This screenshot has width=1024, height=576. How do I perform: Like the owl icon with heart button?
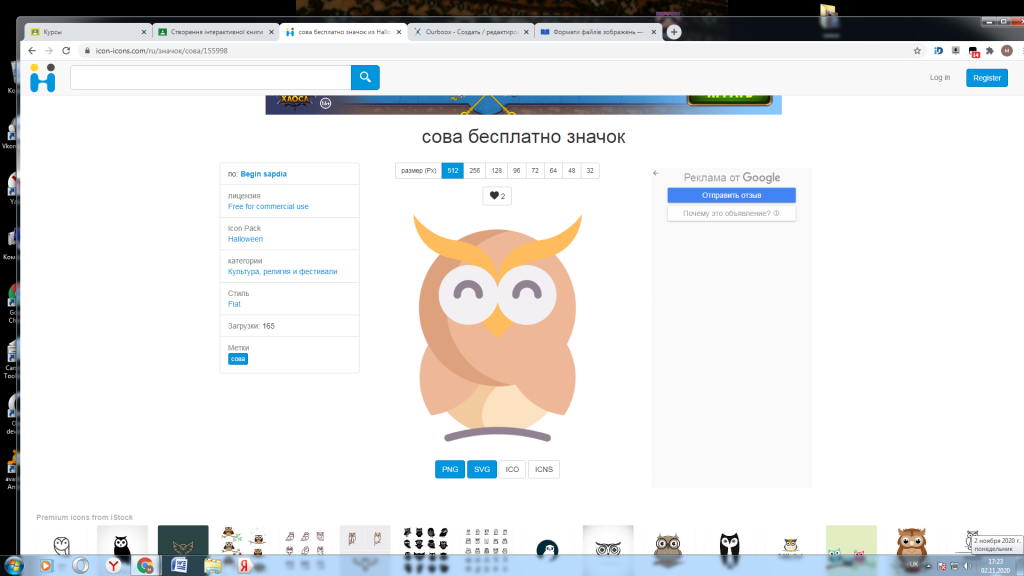496,196
